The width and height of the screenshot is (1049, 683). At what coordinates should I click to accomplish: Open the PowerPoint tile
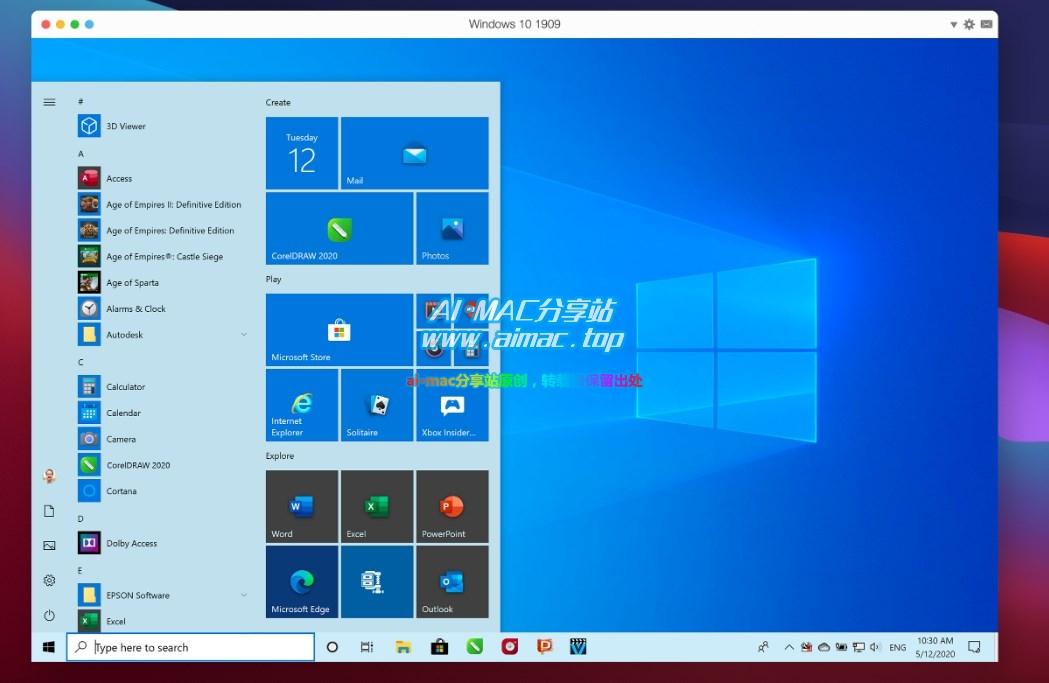point(452,506)
